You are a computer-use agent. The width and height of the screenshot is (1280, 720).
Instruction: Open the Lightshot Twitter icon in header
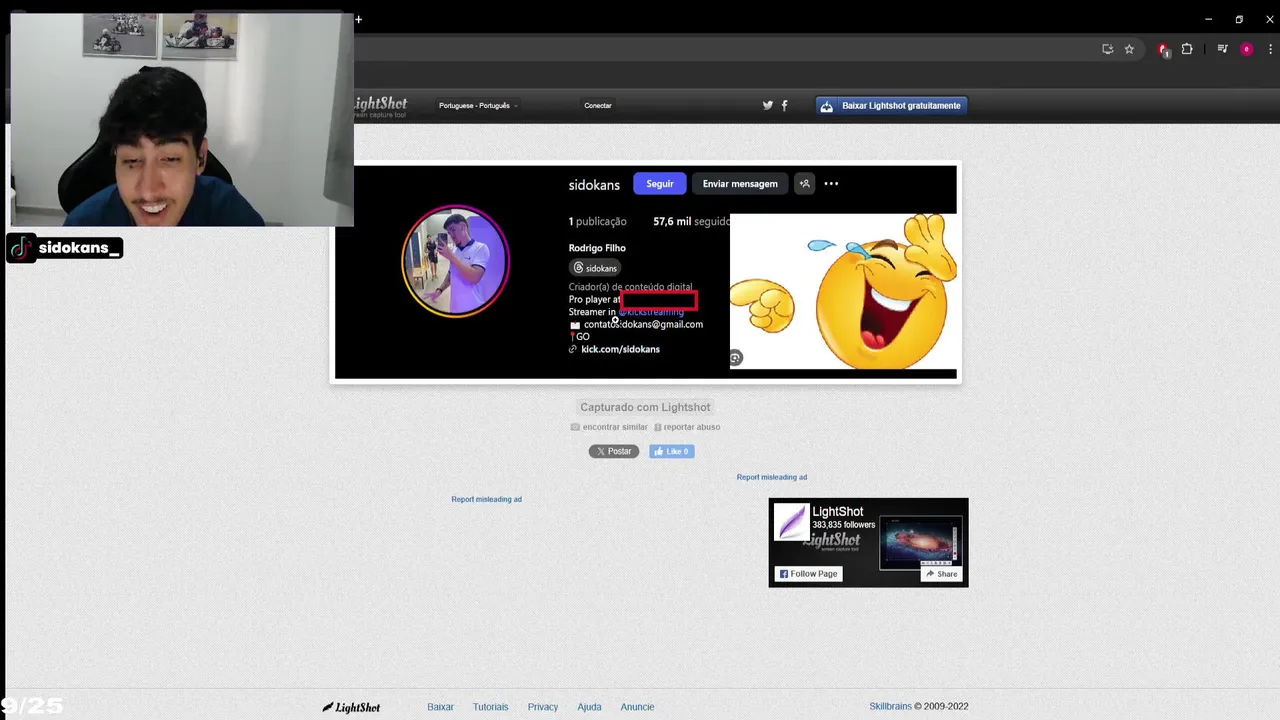[x=768, y=105]
